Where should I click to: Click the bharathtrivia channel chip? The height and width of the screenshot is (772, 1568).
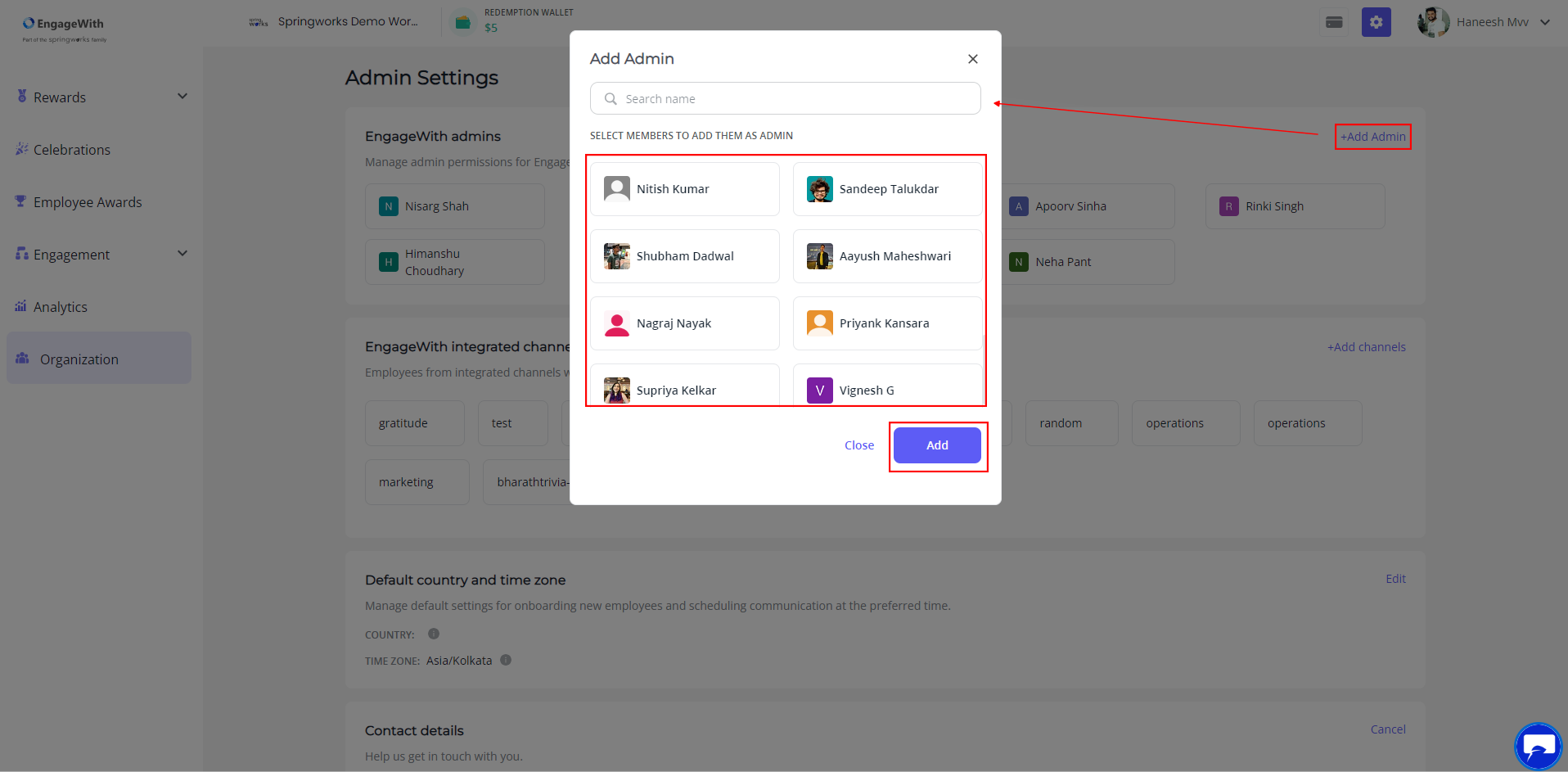[x=527, y=482]
